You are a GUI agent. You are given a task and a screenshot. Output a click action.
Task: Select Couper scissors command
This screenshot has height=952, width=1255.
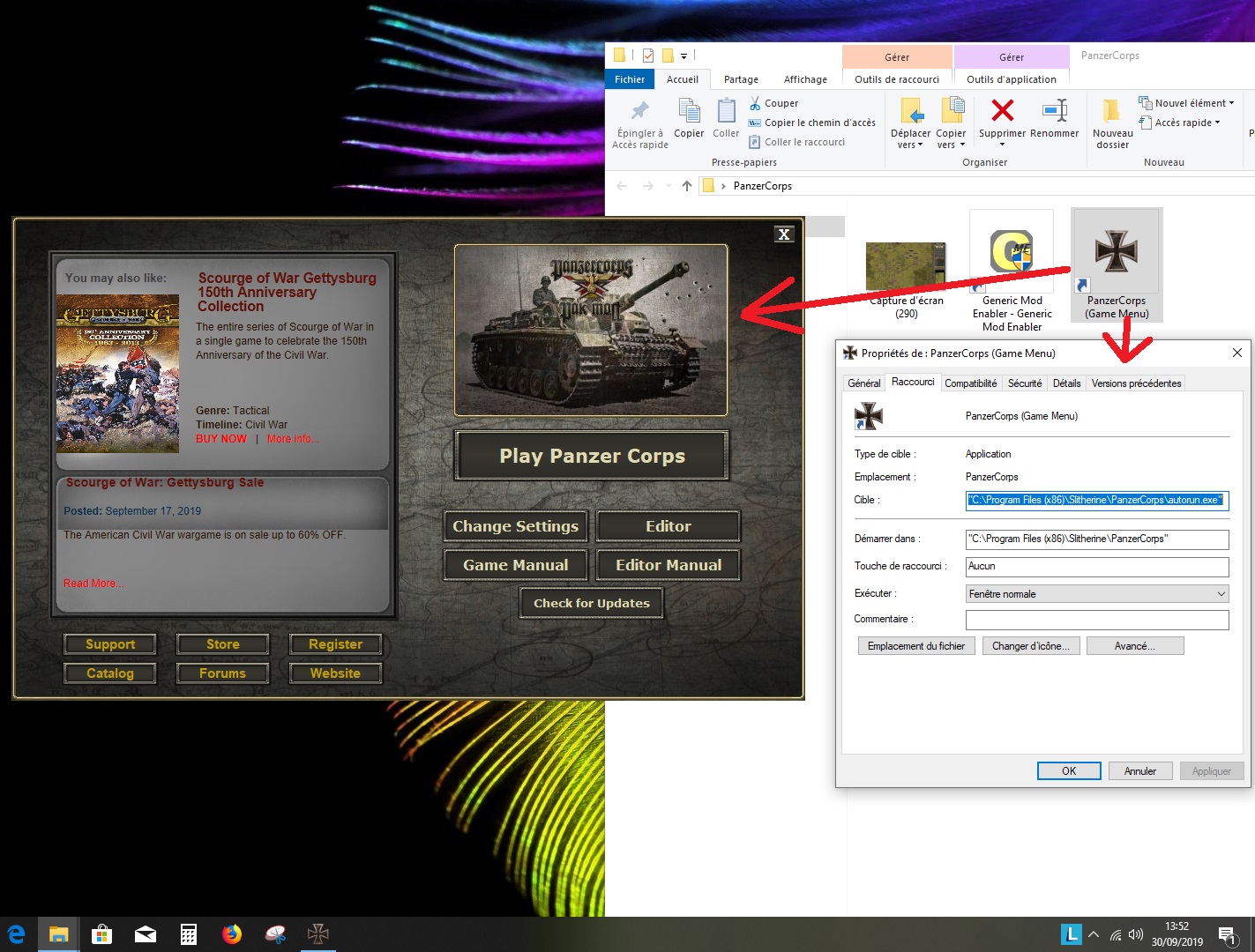[x=773, y=103]
